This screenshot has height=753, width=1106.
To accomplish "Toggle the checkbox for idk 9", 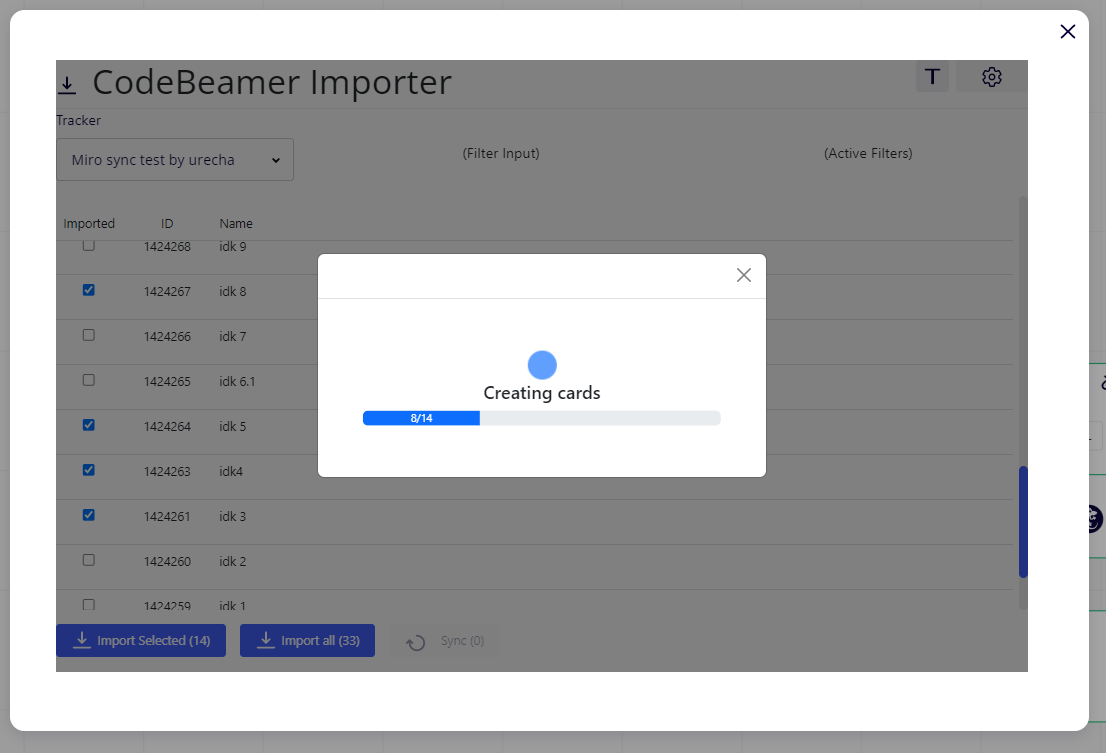I will click(88, 245).
